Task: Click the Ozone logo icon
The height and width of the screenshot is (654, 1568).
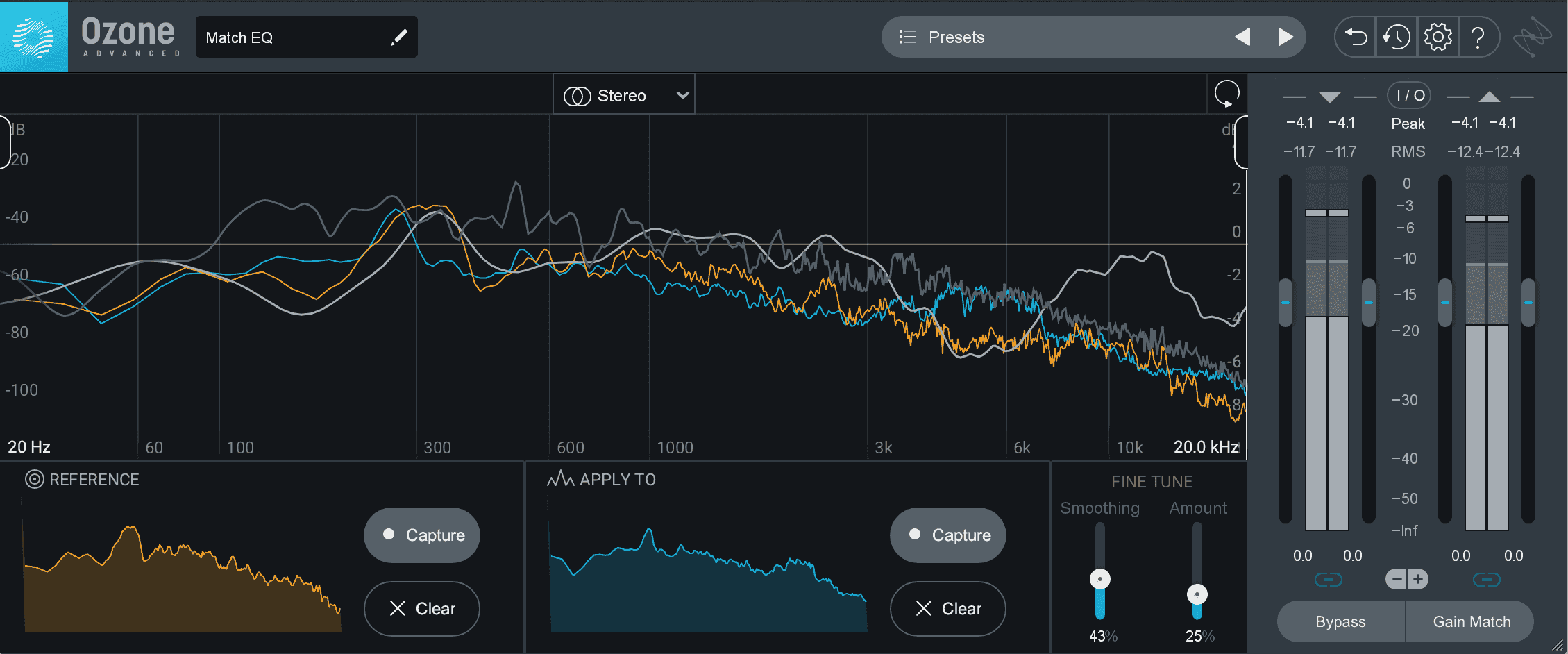Action: tap(34, 36)
